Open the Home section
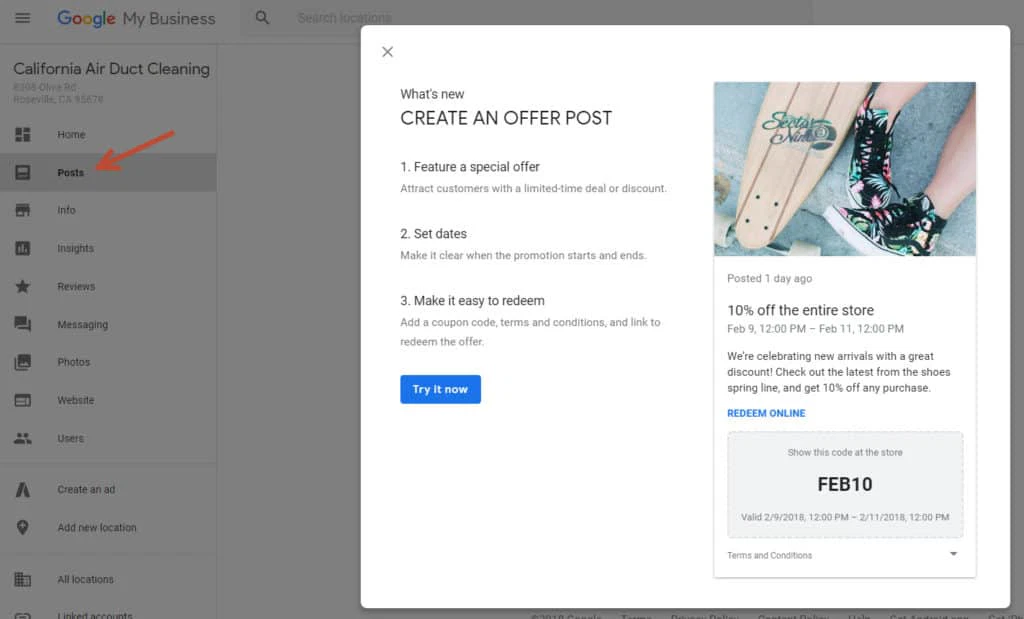The image size is (1024, 619). pyautogui.click(x=71, y=134)
